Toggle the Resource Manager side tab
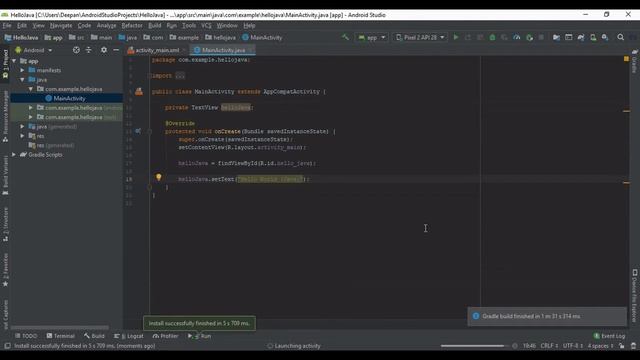Image resolution: width=640 pixels, height=360 pixels. 5,116
